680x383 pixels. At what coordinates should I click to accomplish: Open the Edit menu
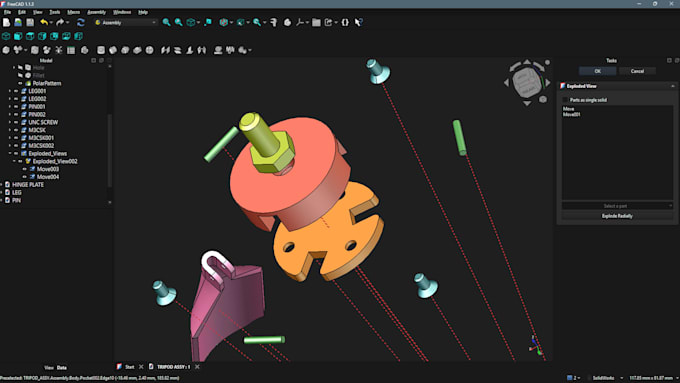point(22,12)
